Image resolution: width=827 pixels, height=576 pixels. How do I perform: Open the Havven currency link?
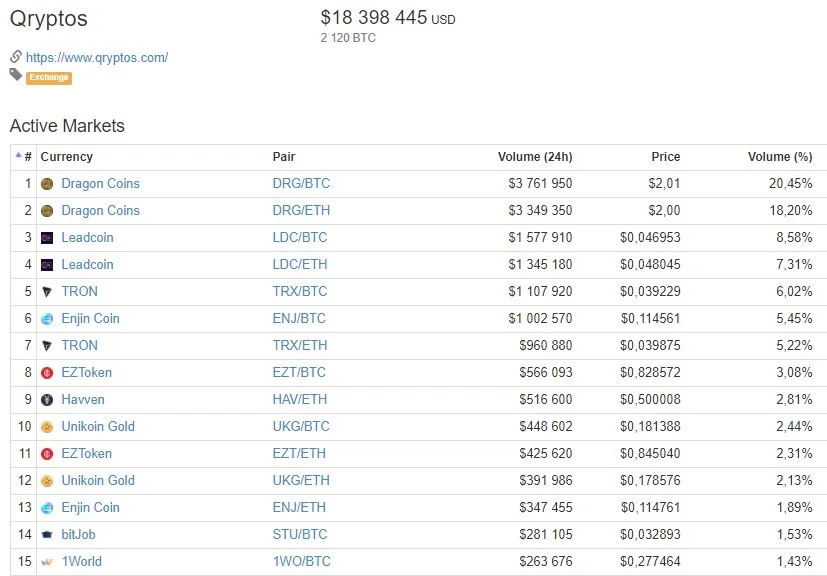tap(83, 399)
